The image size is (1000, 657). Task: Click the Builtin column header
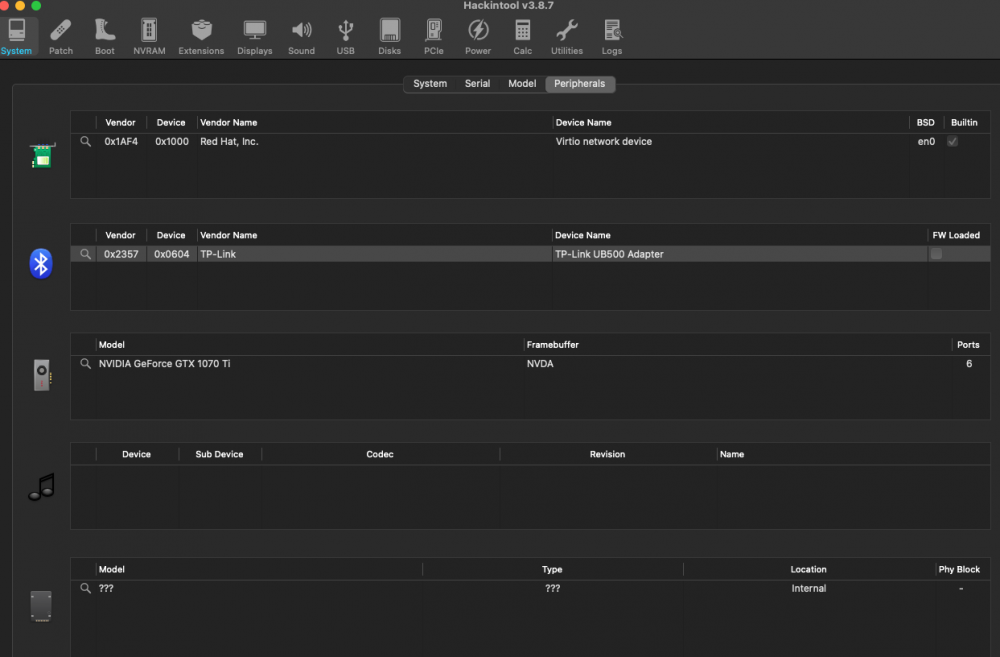coord(964,122)
